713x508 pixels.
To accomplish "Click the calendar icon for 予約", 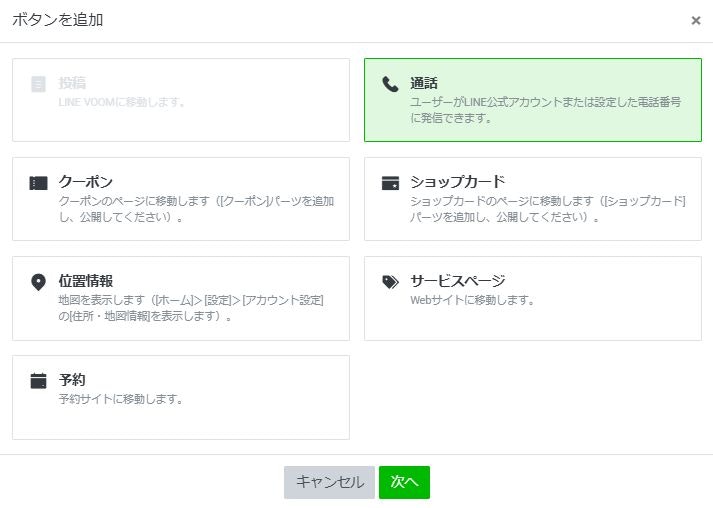I will click(38, 381).
